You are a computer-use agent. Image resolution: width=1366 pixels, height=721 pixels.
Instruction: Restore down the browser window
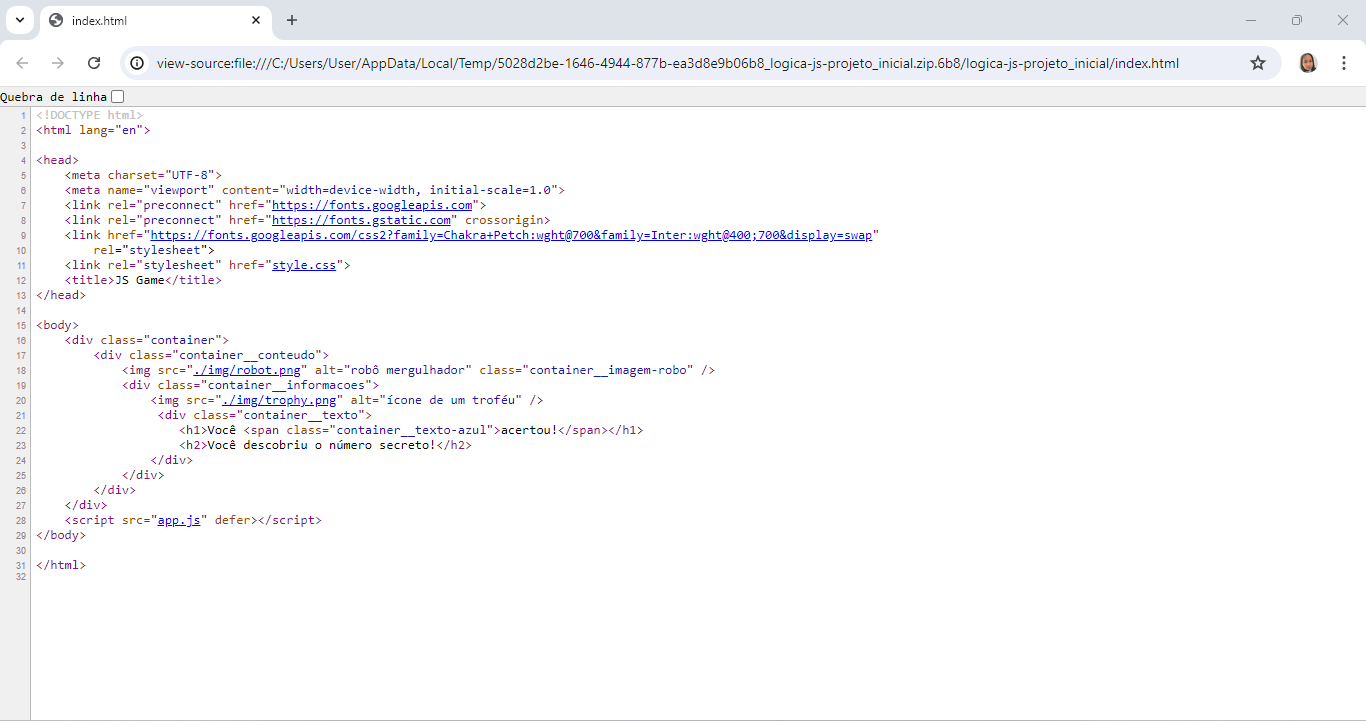1297,20
